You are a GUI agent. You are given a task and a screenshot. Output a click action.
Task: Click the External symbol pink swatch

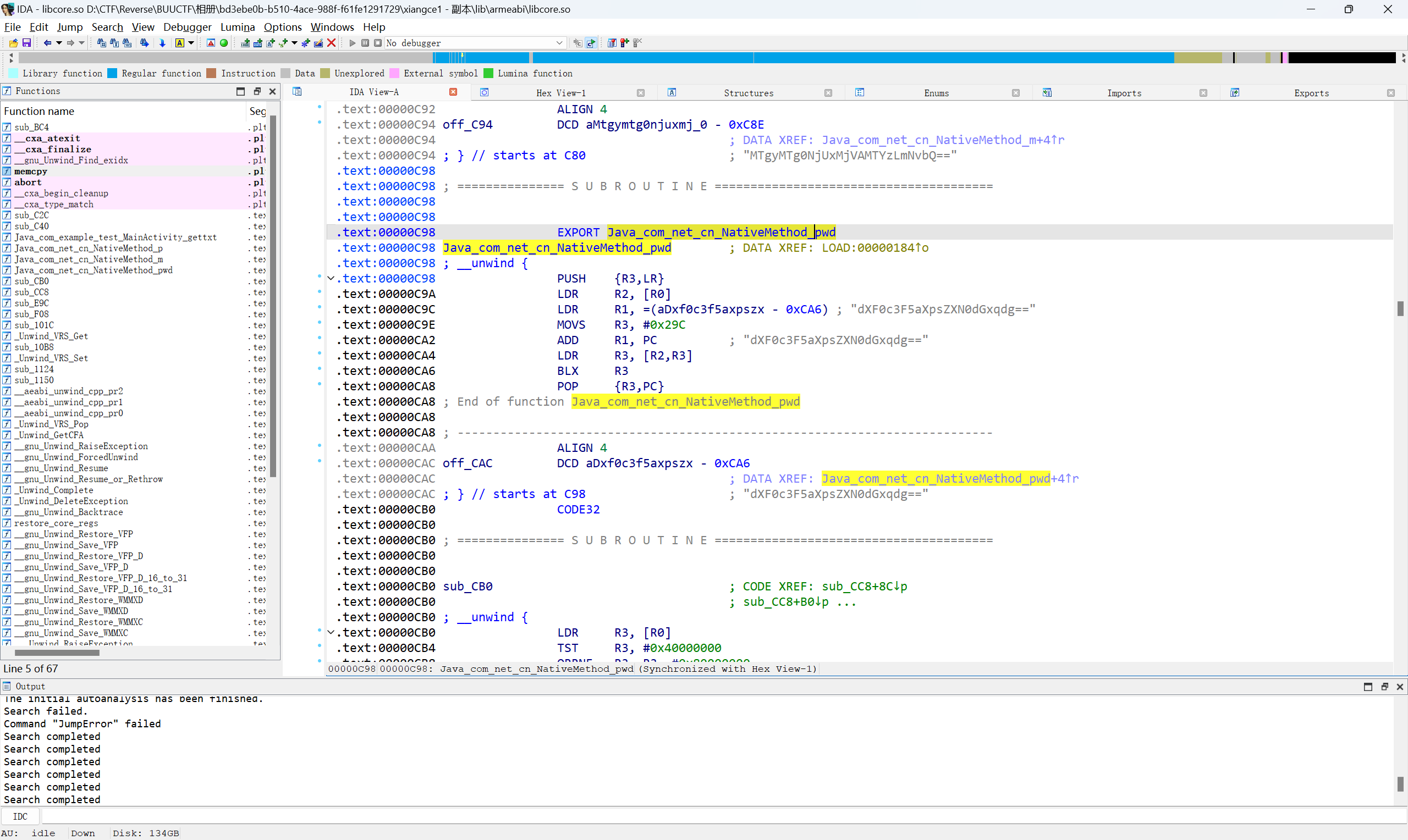click(394, 74)
